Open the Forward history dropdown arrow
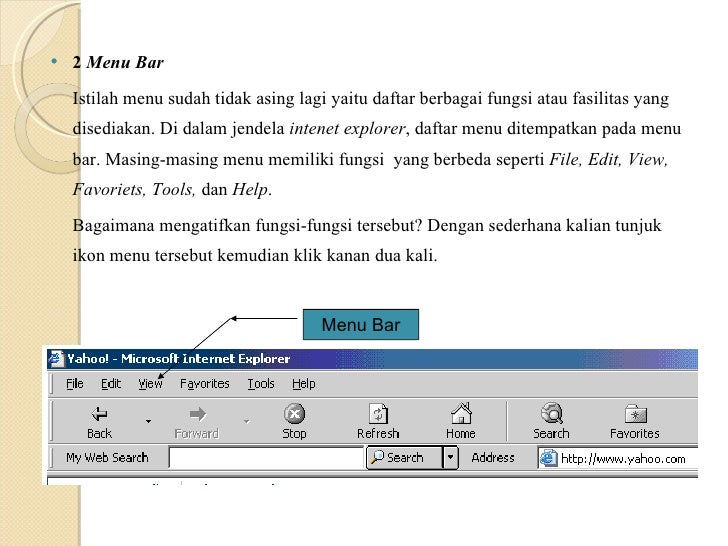This screenshot has height=546, width=728. pos(247,421)
